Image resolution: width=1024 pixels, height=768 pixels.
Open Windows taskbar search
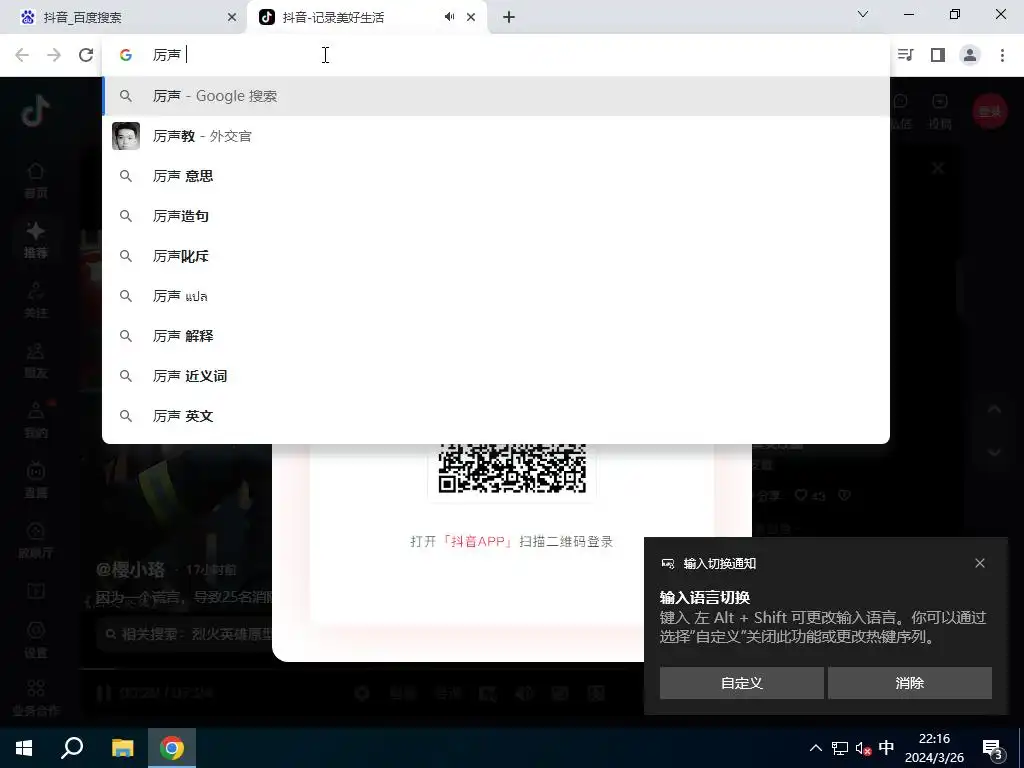point(72,748)
